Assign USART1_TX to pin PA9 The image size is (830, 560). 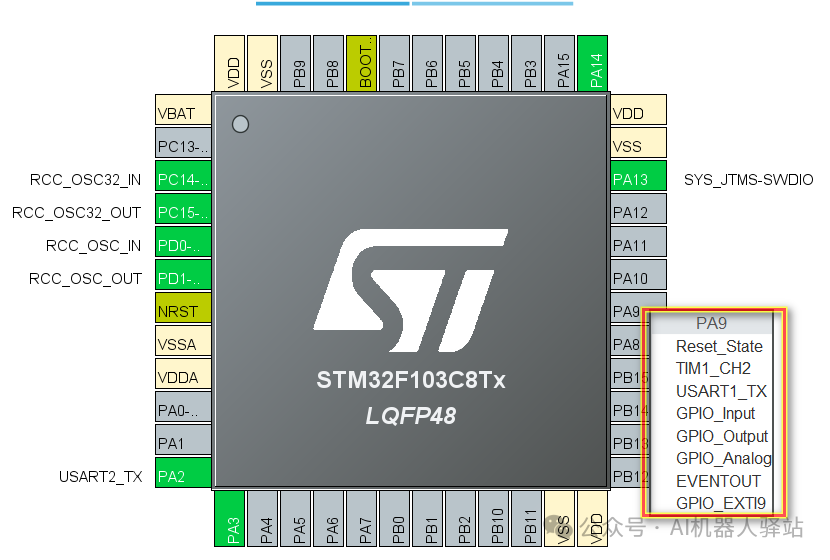[x=721, y=391]
